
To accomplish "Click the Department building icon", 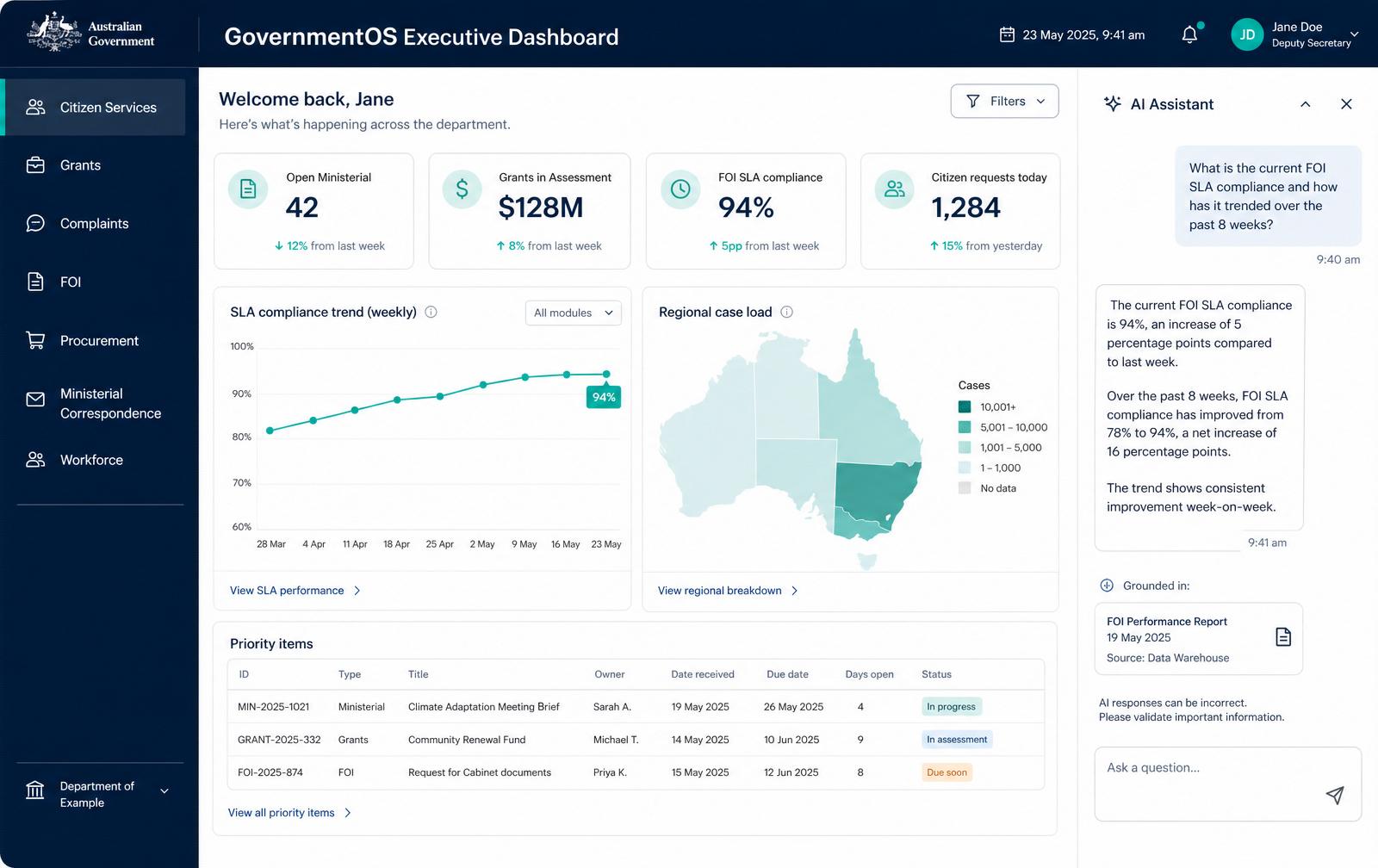I will click(x=35, y=790).
